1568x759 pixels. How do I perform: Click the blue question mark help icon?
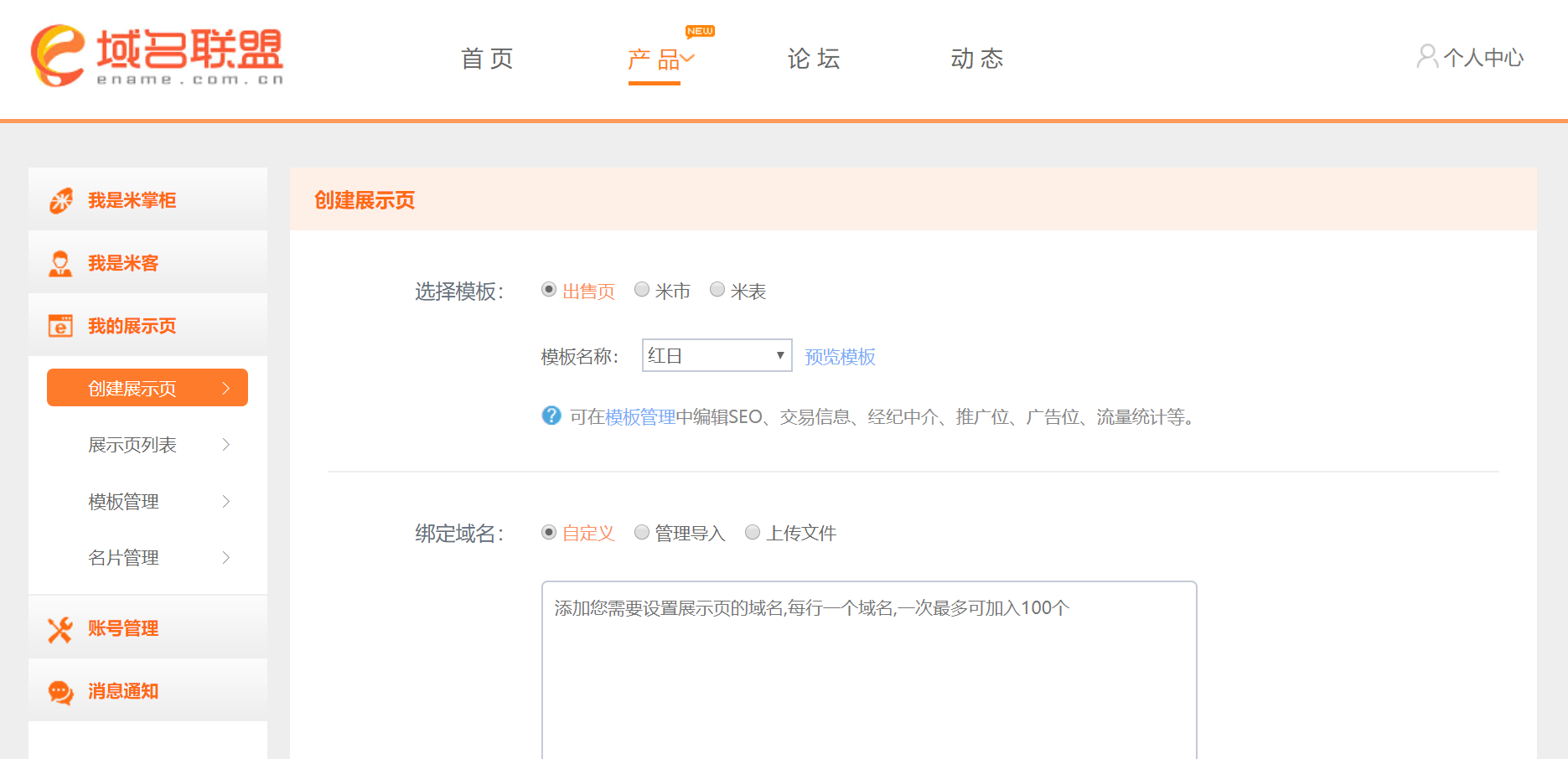coord(551,416)
